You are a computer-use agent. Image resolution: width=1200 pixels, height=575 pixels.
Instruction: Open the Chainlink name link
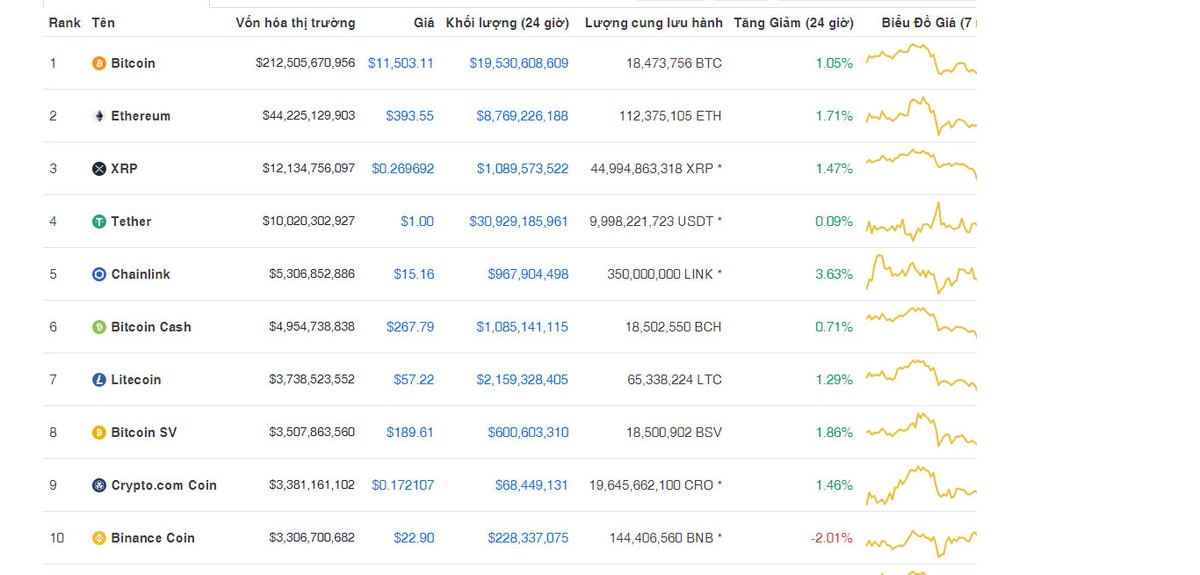tap(141, 274)
